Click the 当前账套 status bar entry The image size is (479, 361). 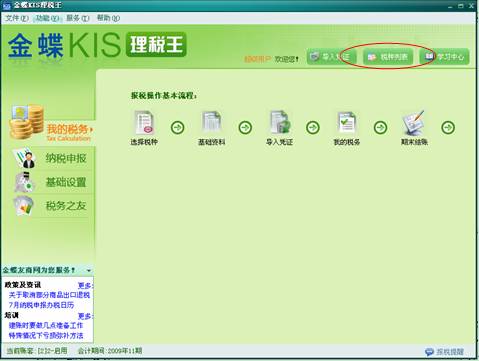point(37,351)
